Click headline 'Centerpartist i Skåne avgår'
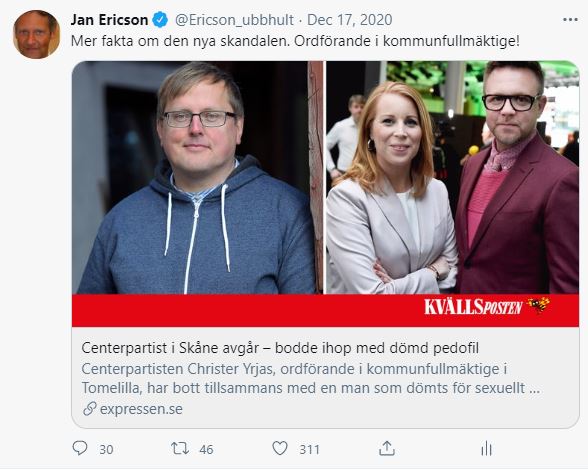Image resolution: width=588 pixels, height=470 pixels. click(x=170, y=348)
